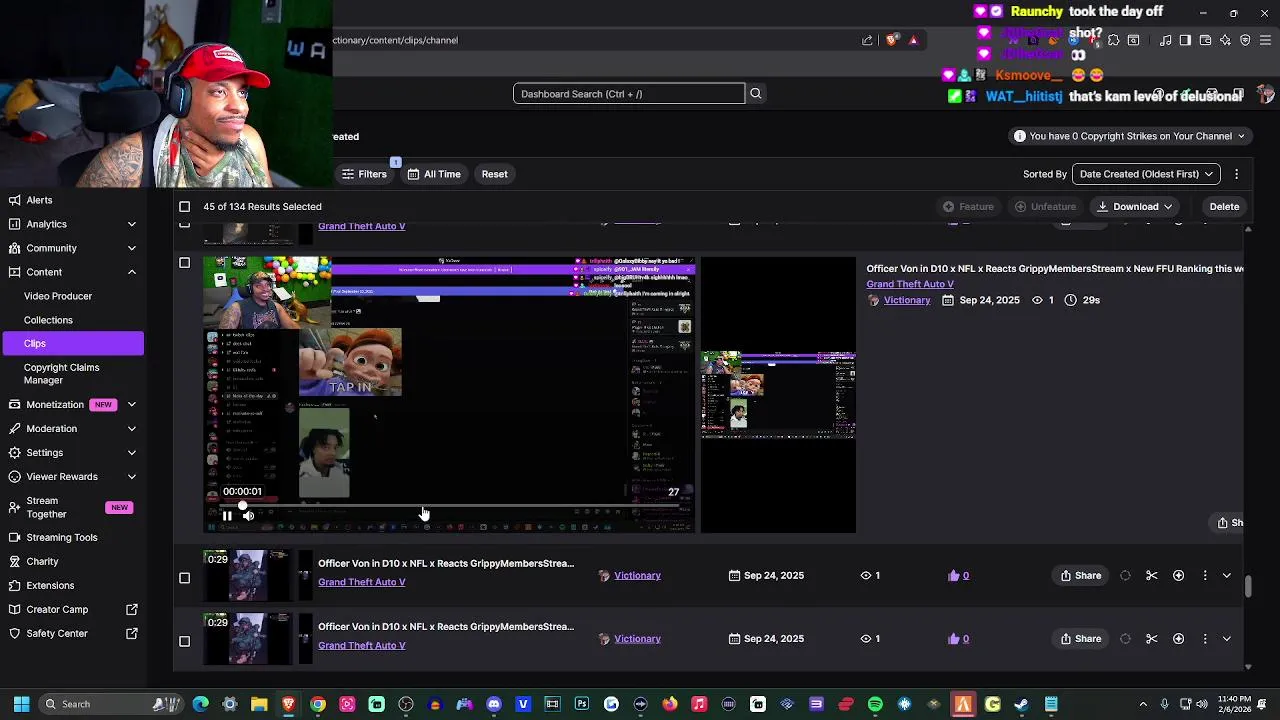Image resolution: width=1280 pixels, height=720 pixels.
Task: Click the dashboard search magnifier icon
Action: [756, 94]
